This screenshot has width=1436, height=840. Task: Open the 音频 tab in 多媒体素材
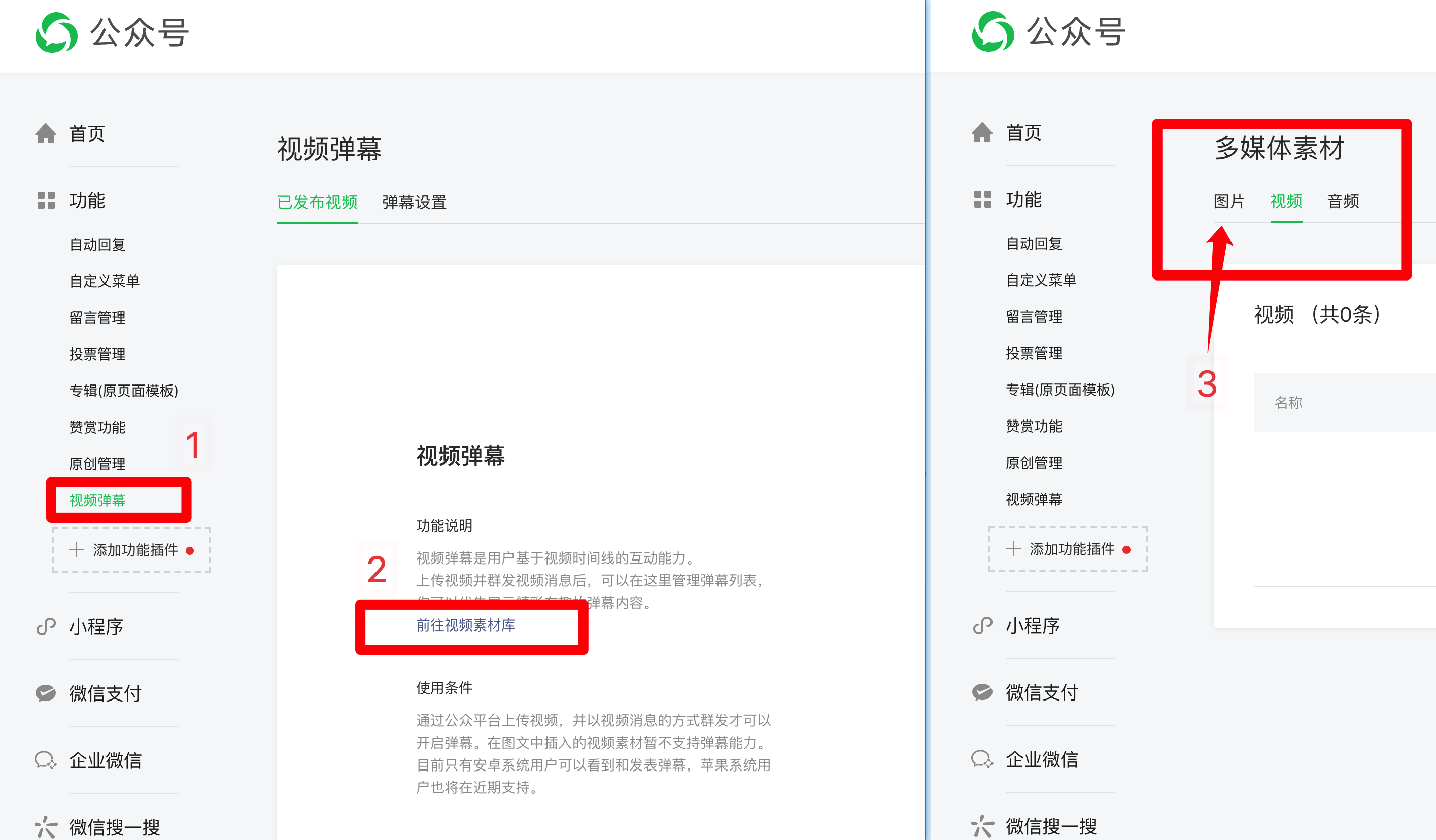coord(1343,201)
